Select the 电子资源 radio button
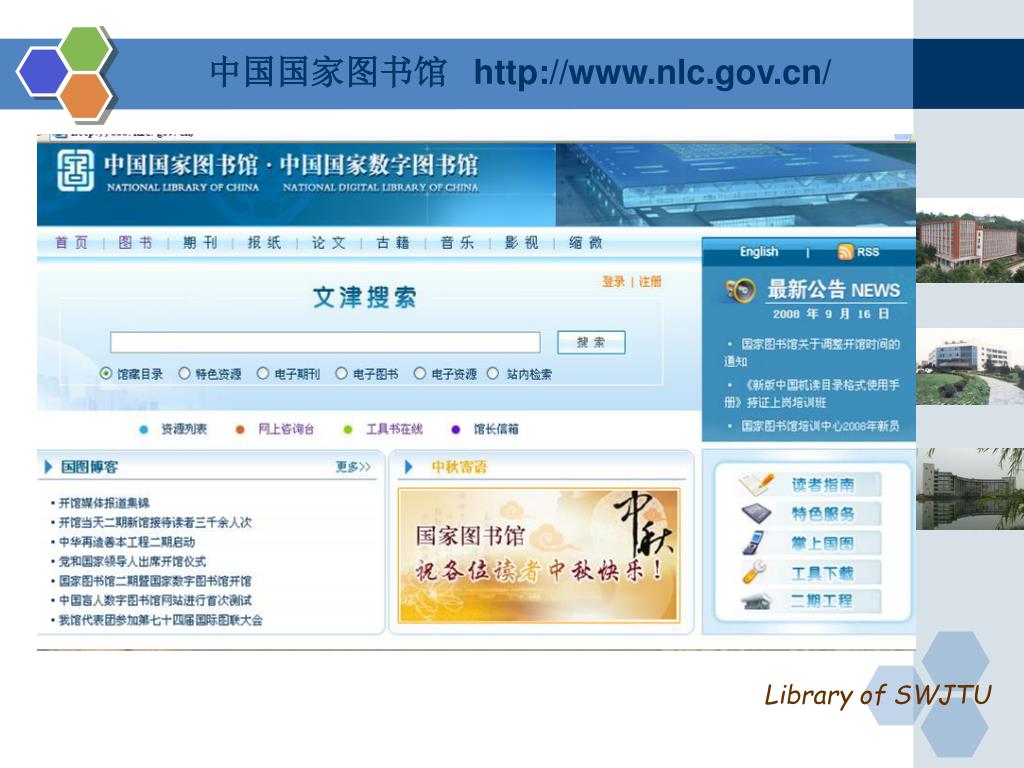Screen dimensions: 1024x768 [419, 374]
